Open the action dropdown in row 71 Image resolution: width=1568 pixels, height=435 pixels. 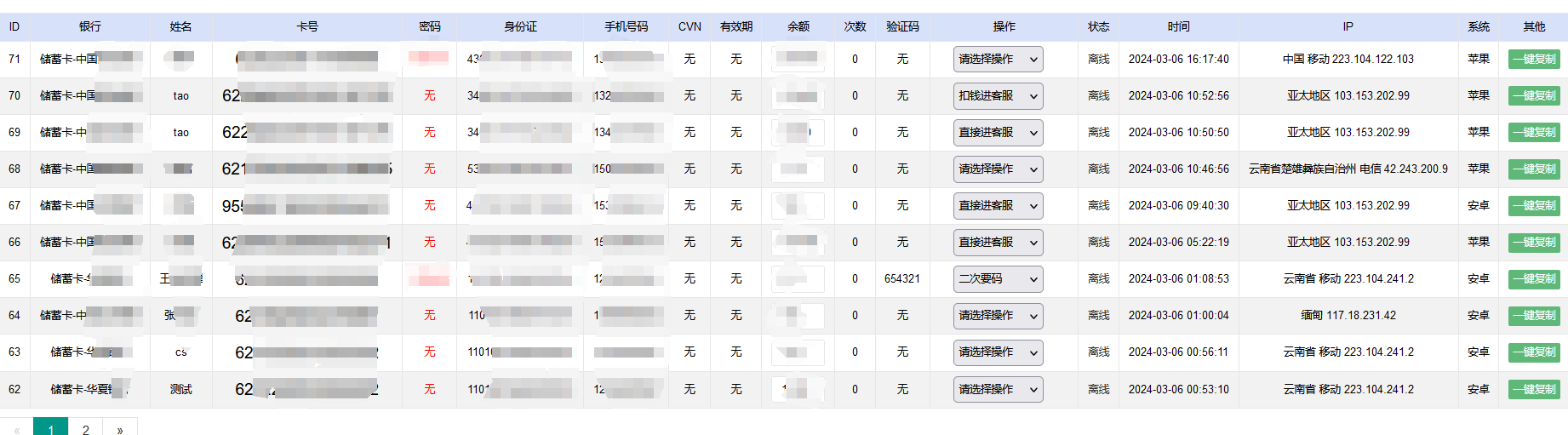coord(998,60)
